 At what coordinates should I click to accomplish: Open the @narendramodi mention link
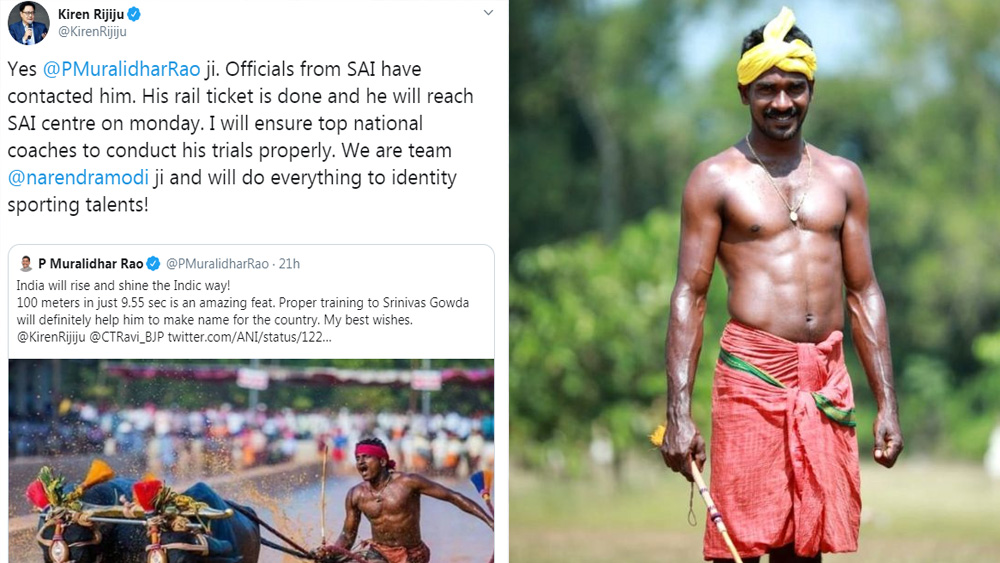[x=78, y=177]
